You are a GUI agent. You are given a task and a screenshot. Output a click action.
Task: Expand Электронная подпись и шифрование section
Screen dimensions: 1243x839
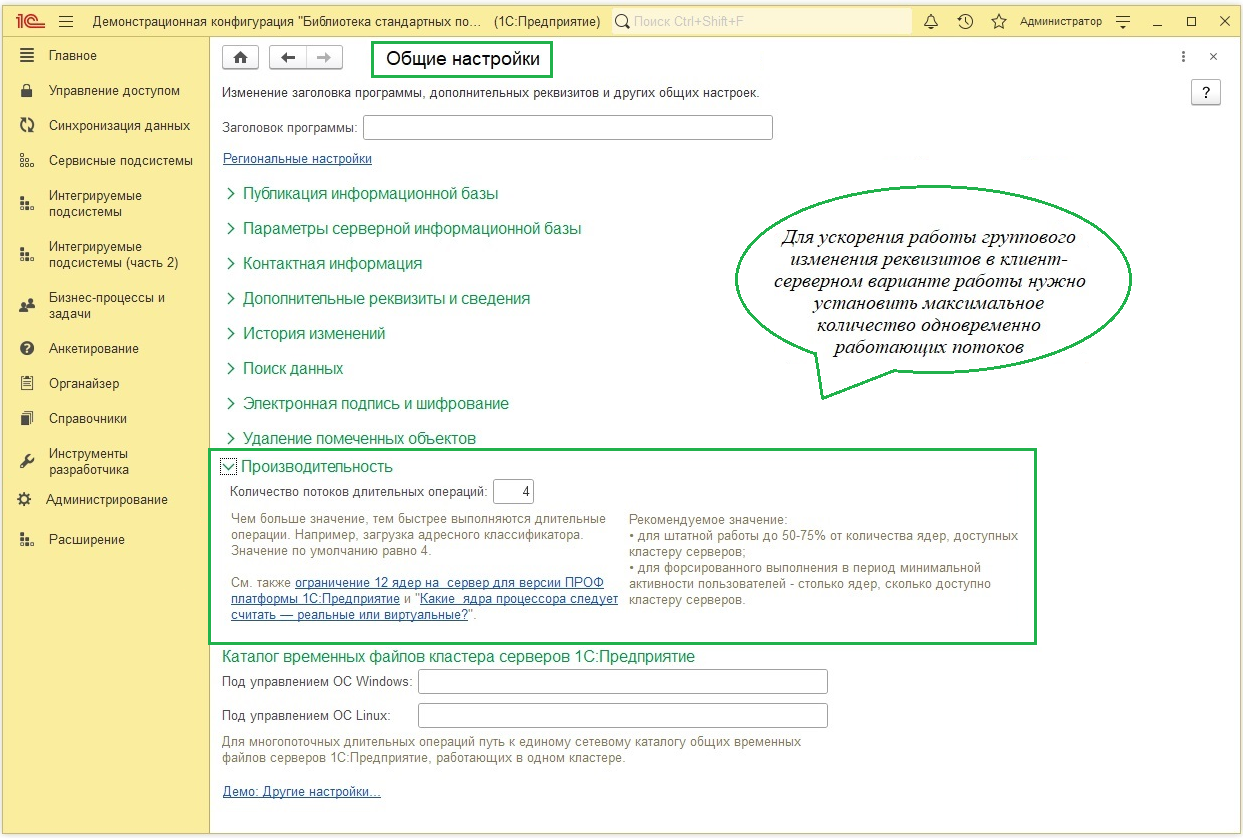(375, 404)
